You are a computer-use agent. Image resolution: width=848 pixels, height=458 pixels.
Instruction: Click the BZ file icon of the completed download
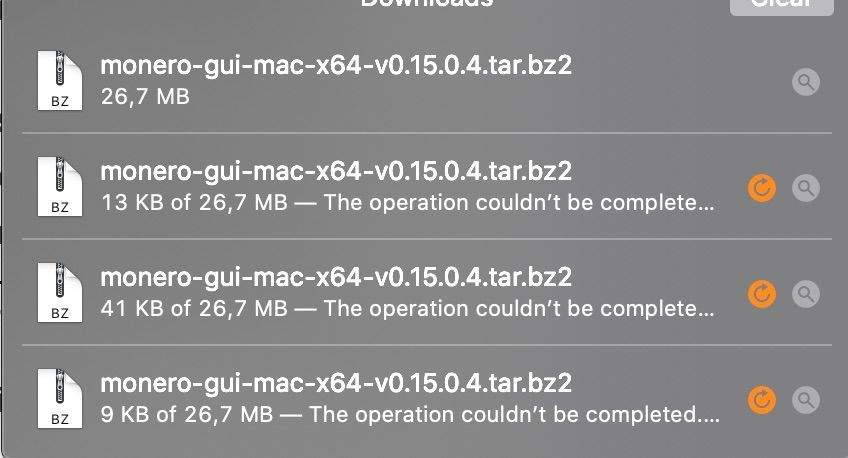(x=59, y=81)
